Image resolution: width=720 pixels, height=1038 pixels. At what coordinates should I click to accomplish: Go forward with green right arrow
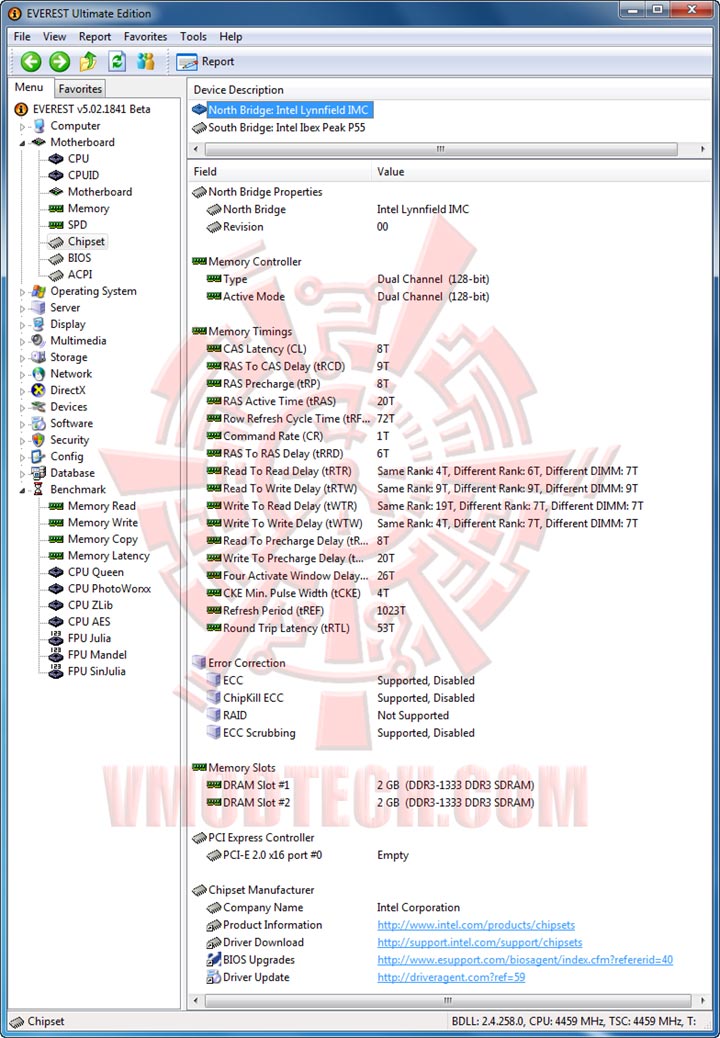pyautogui.click(x=60, y=62)
